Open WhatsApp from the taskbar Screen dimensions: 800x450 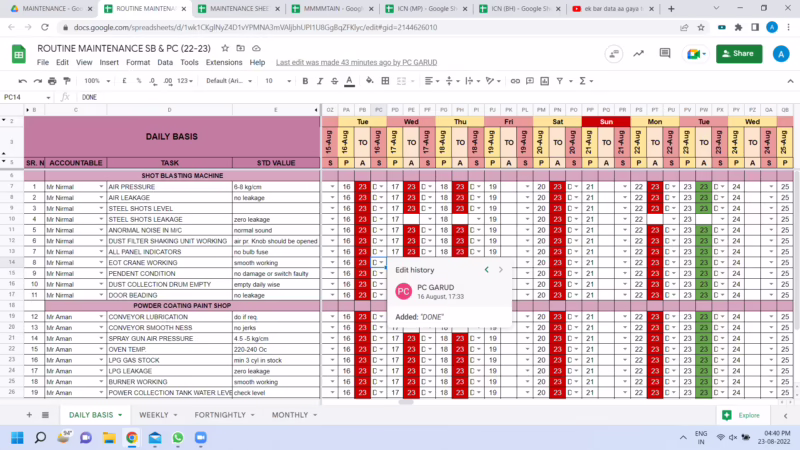[x=178, y=438]
